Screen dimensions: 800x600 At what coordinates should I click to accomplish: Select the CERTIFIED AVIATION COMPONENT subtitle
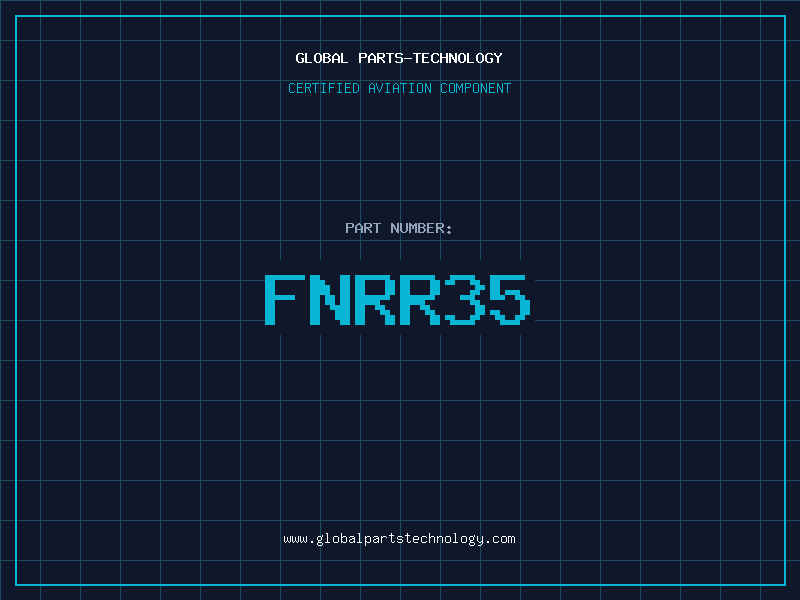point(399,88)
